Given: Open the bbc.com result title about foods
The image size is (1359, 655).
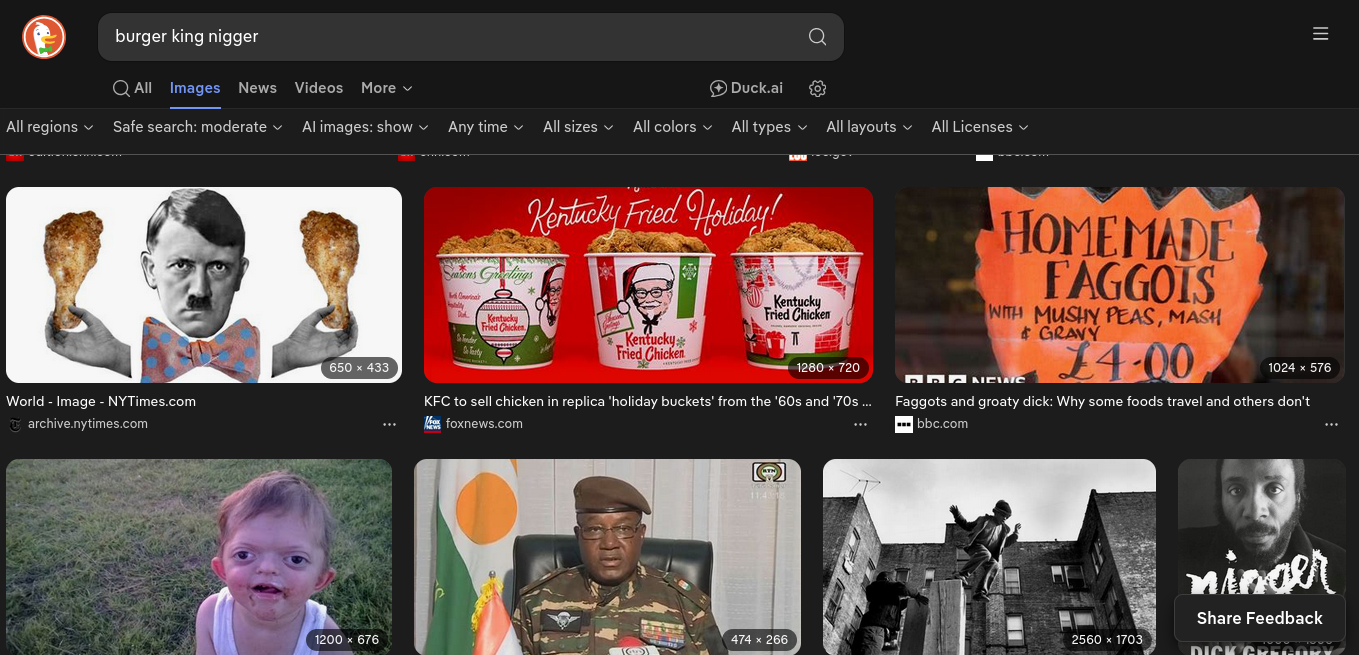Looking at the screenshot, I should 1102,401.
